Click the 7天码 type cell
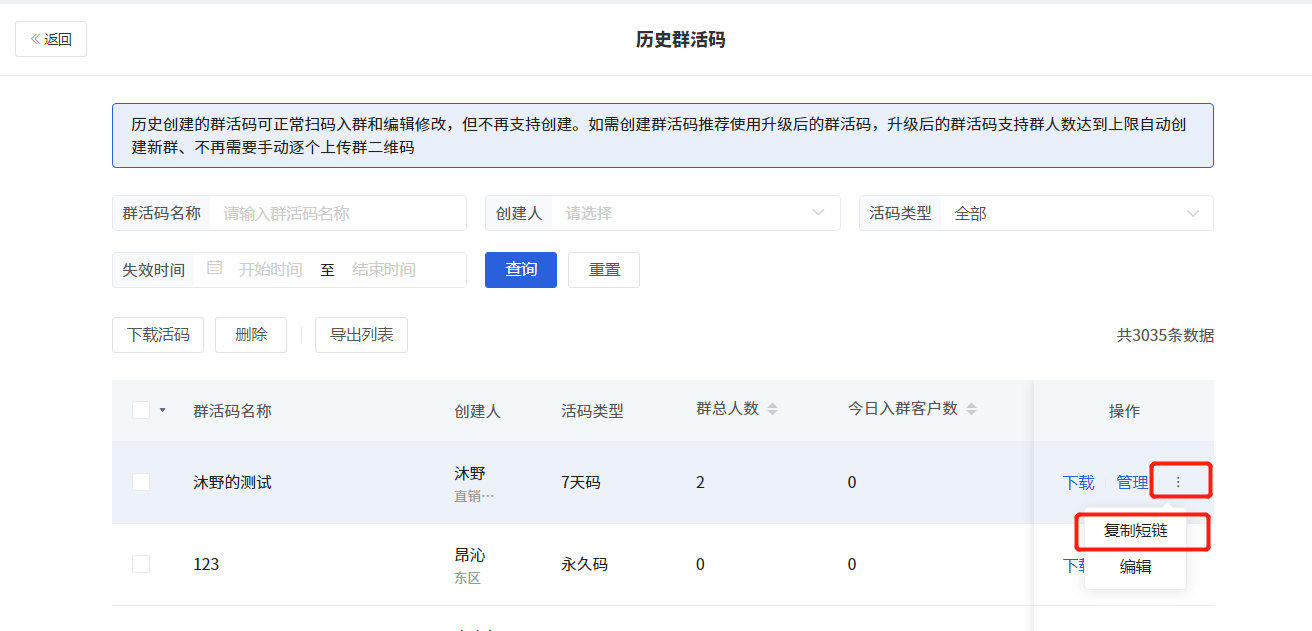 [581, 482]
